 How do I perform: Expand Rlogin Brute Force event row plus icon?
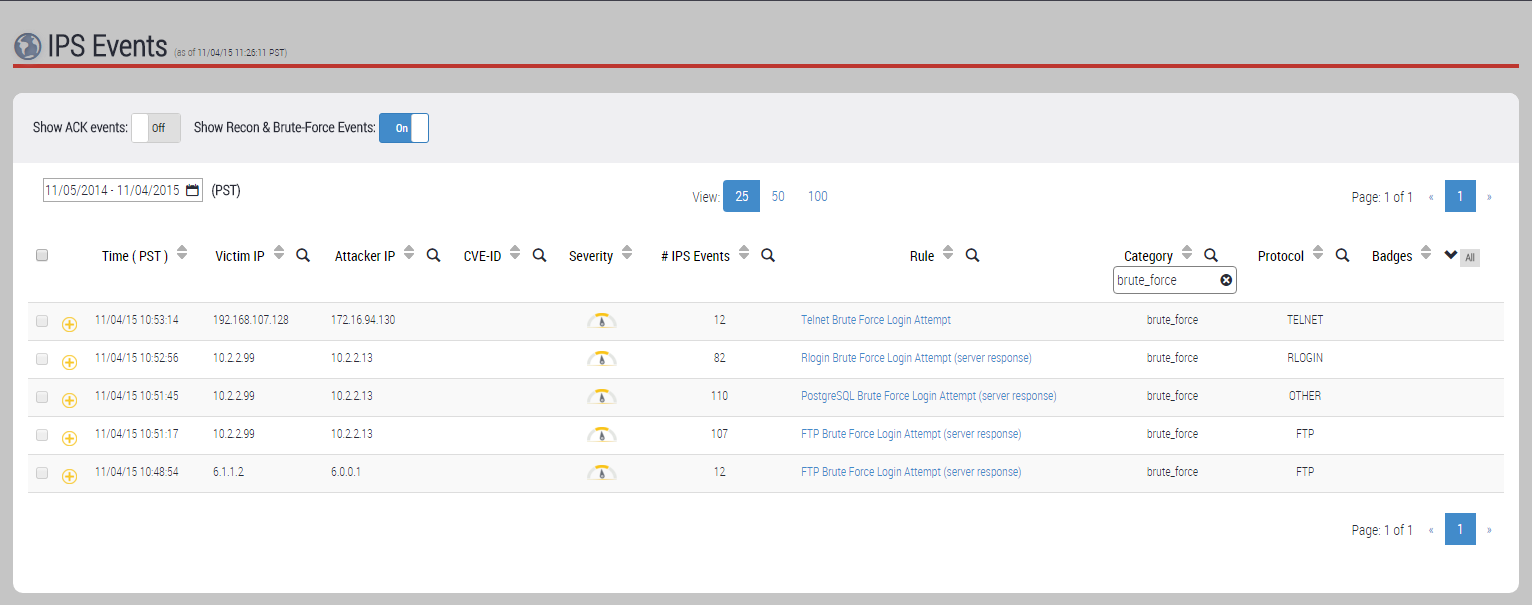tap(69, 362)
